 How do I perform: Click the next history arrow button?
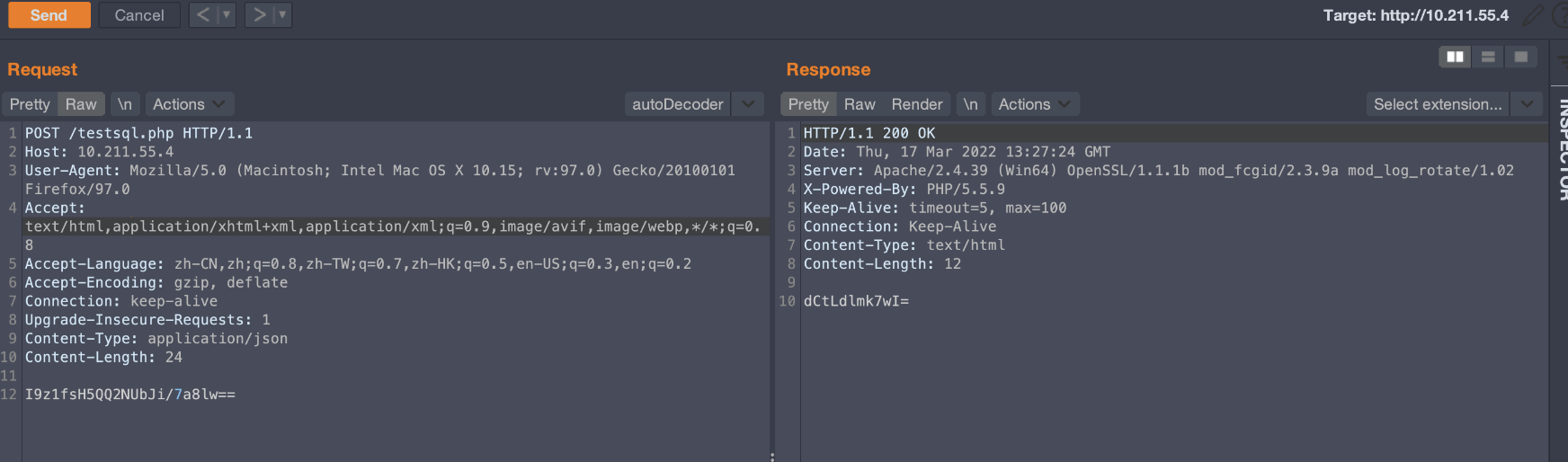coord(259,14)
